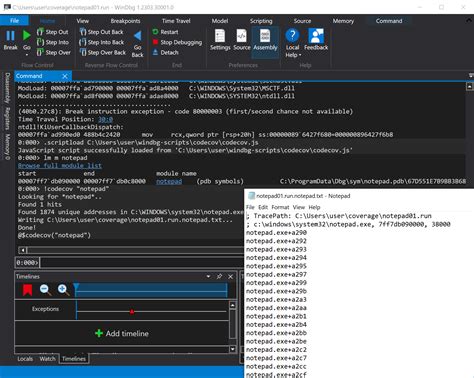Switch to the Source ribbon tab

tap(302, 21)
